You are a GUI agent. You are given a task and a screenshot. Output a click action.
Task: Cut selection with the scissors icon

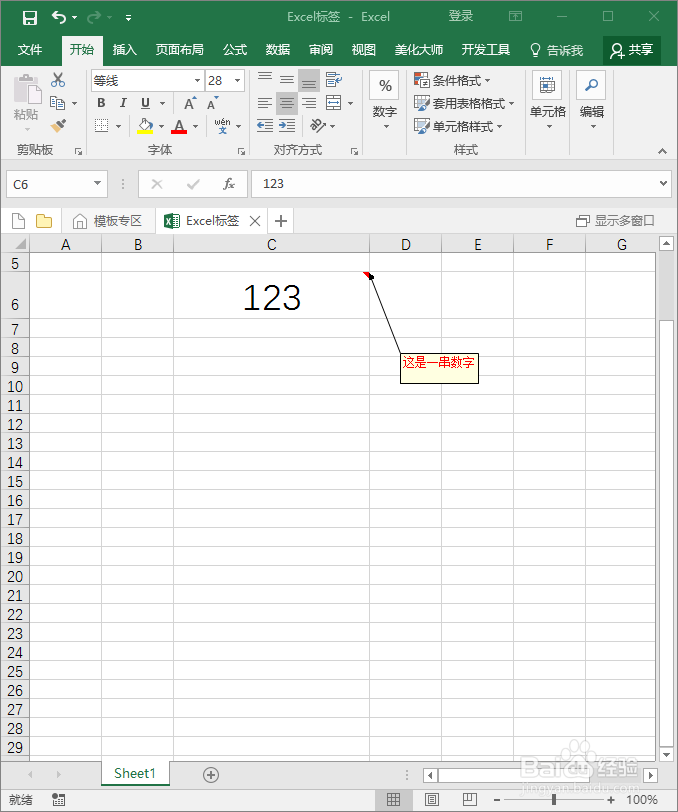click(x=58, y=80)
